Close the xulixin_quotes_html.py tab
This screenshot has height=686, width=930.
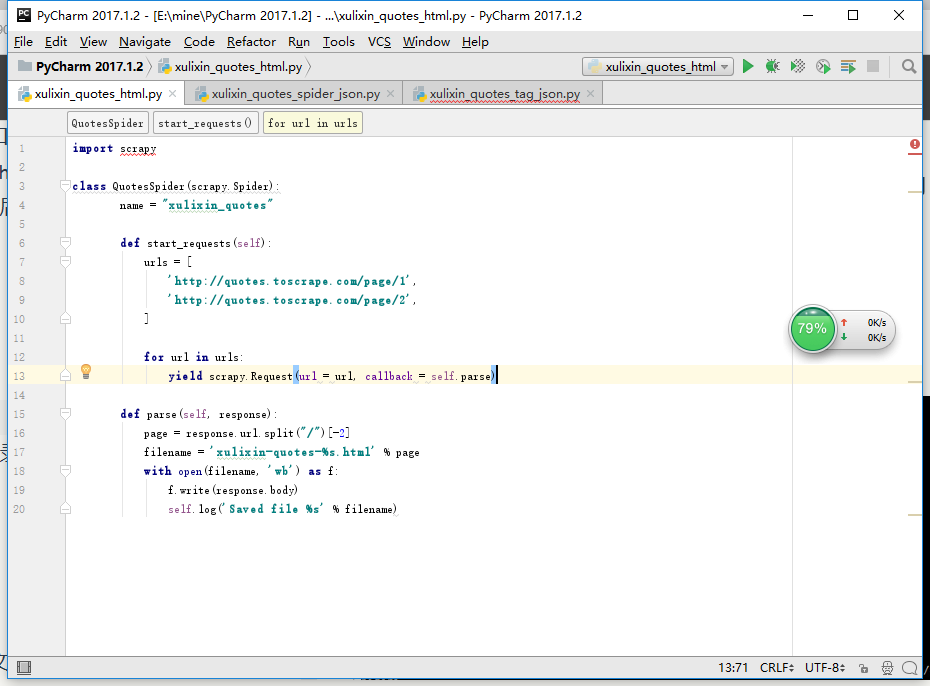(x=173, y=94)
